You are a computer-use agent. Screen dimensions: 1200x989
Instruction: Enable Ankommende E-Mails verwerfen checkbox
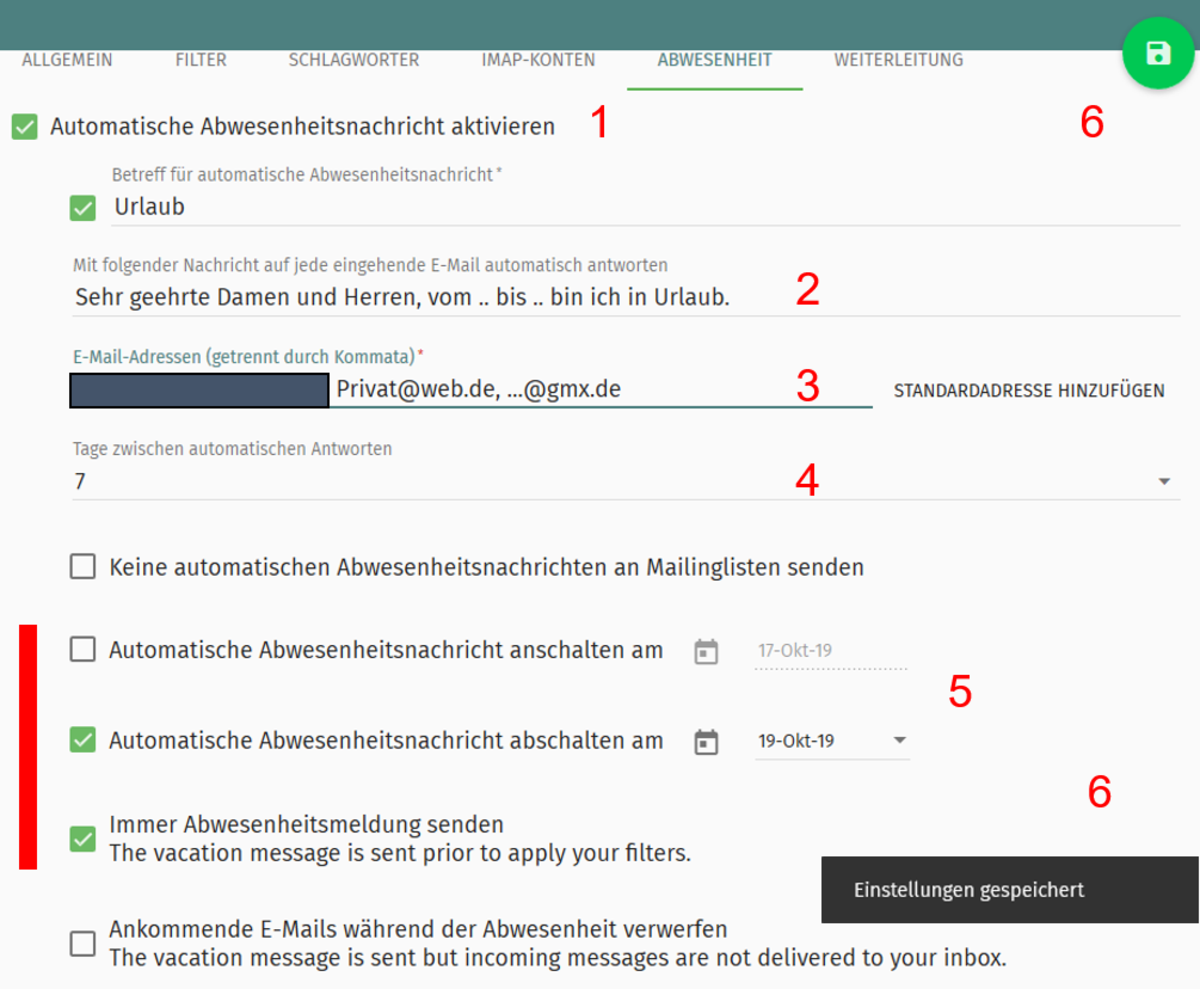tap(83, 943)
